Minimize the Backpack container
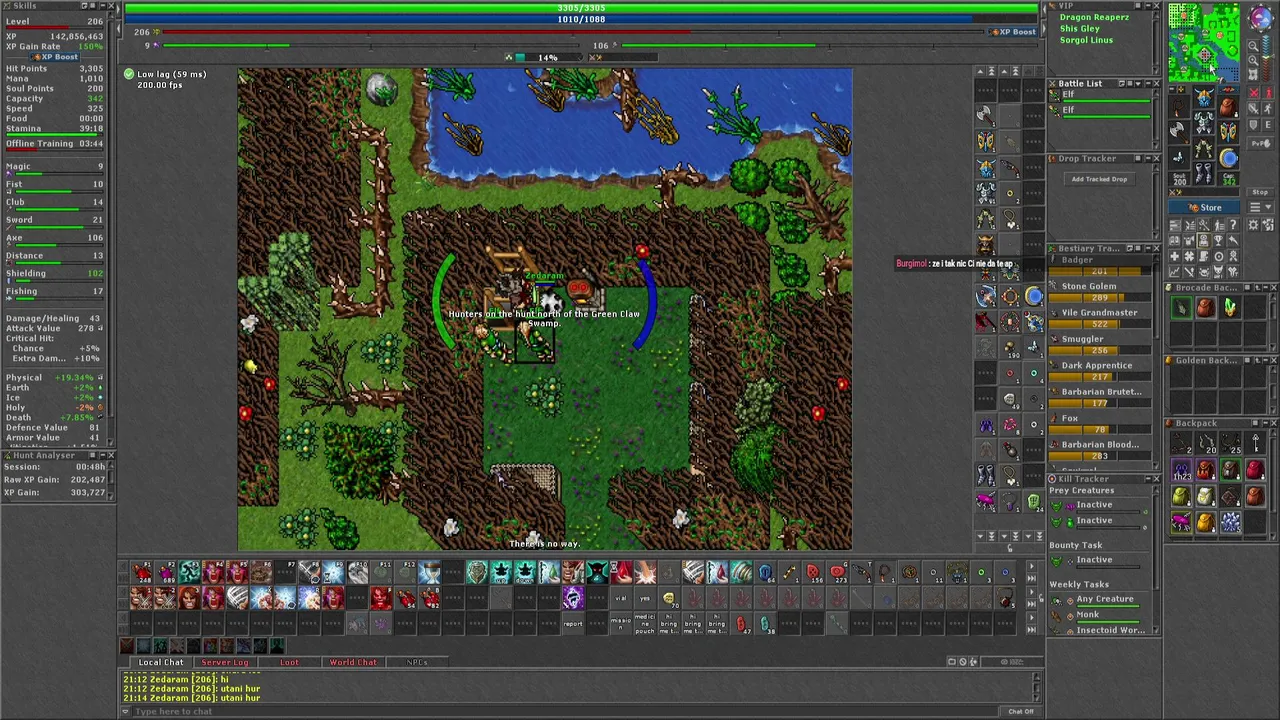Screen dimensions: 1280x720 [x=1266, y=423]
